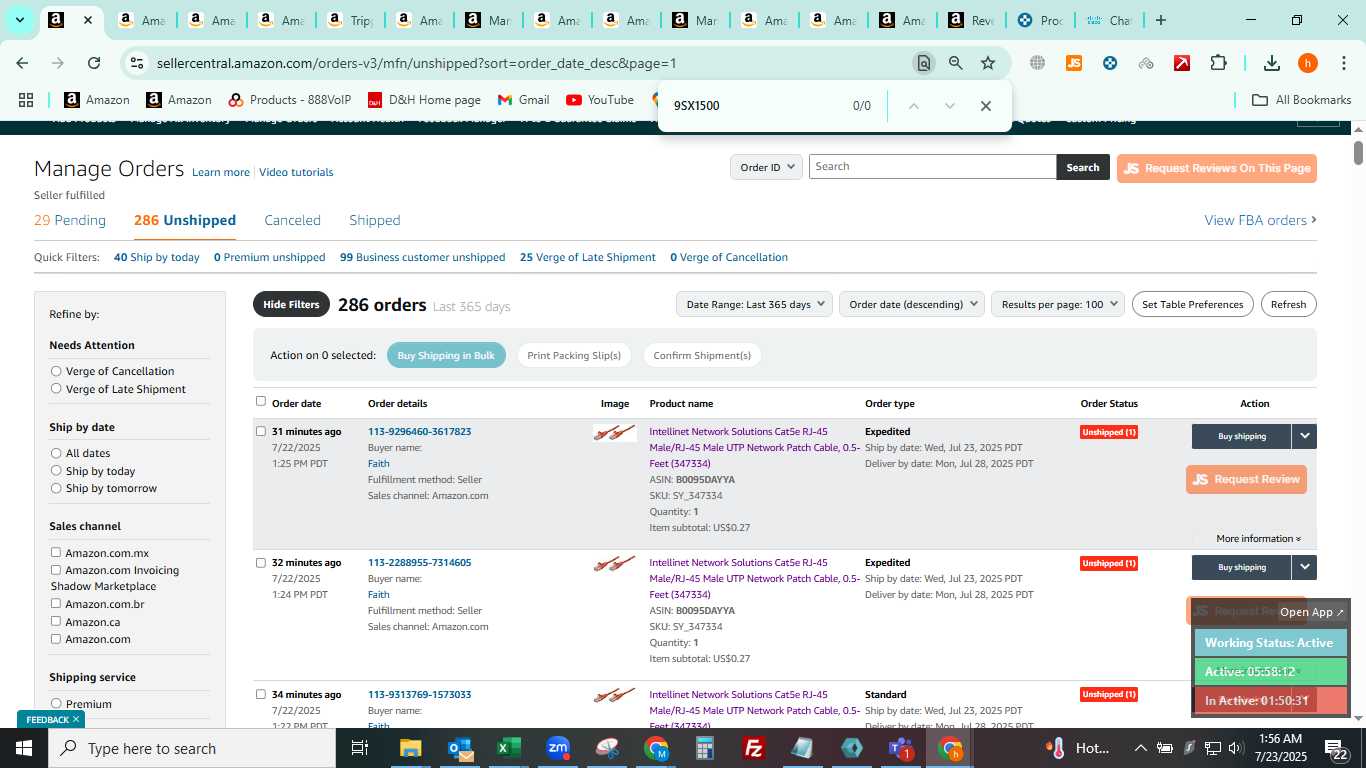Open the D&H Home page bookmark
This screenshot has width=1366, height=768.
[424, 100]
